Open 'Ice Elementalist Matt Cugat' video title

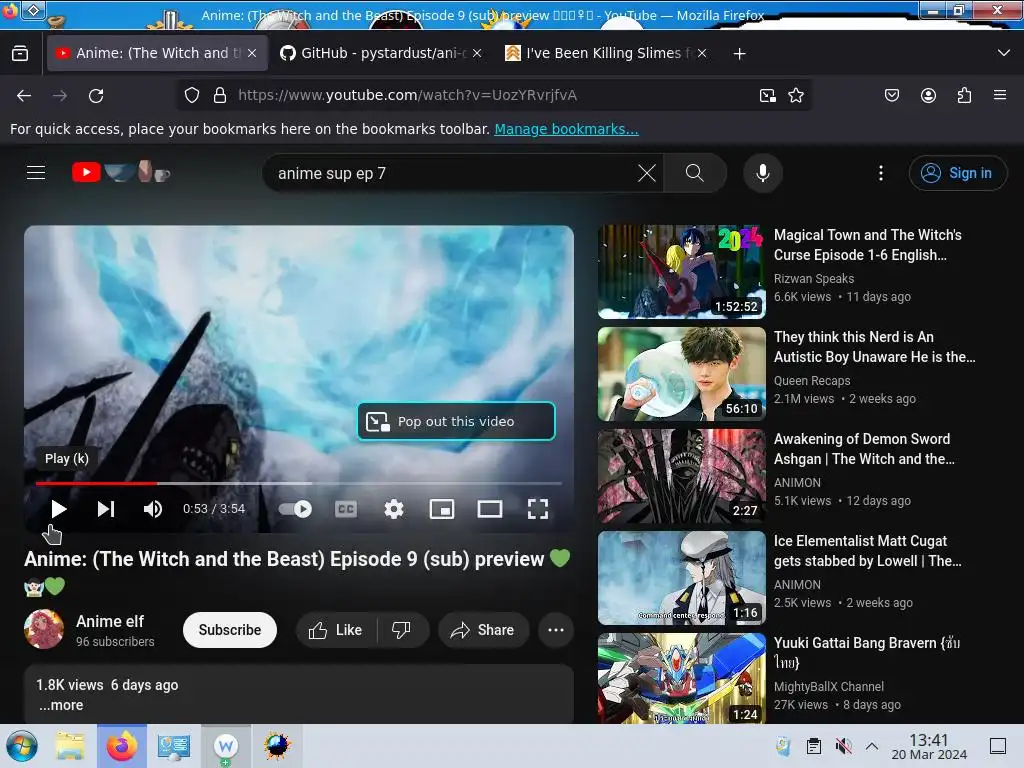tap(867, 551)
